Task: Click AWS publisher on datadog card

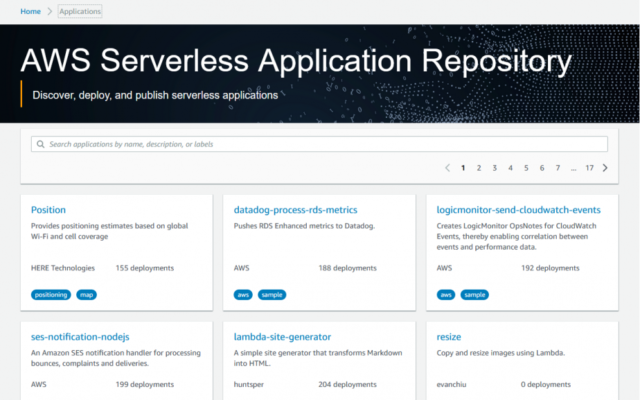Action: click(241, 268)
